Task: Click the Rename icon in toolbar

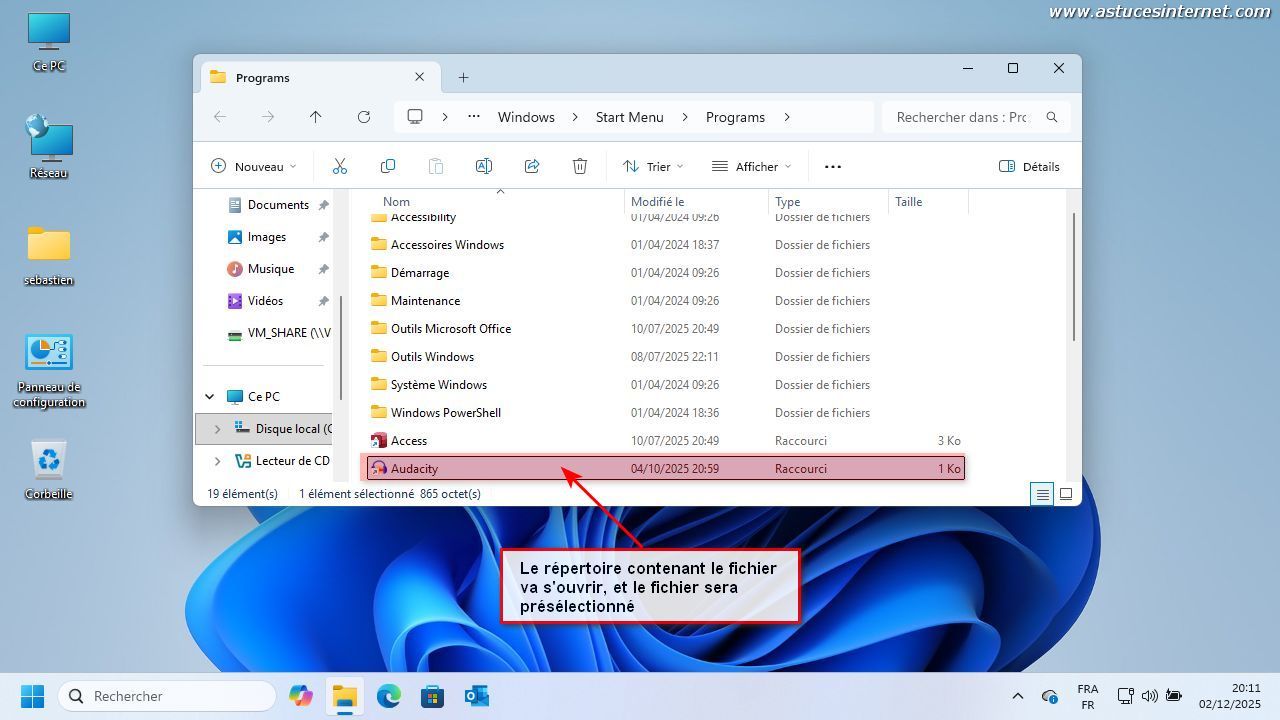Action: point(484,166)
